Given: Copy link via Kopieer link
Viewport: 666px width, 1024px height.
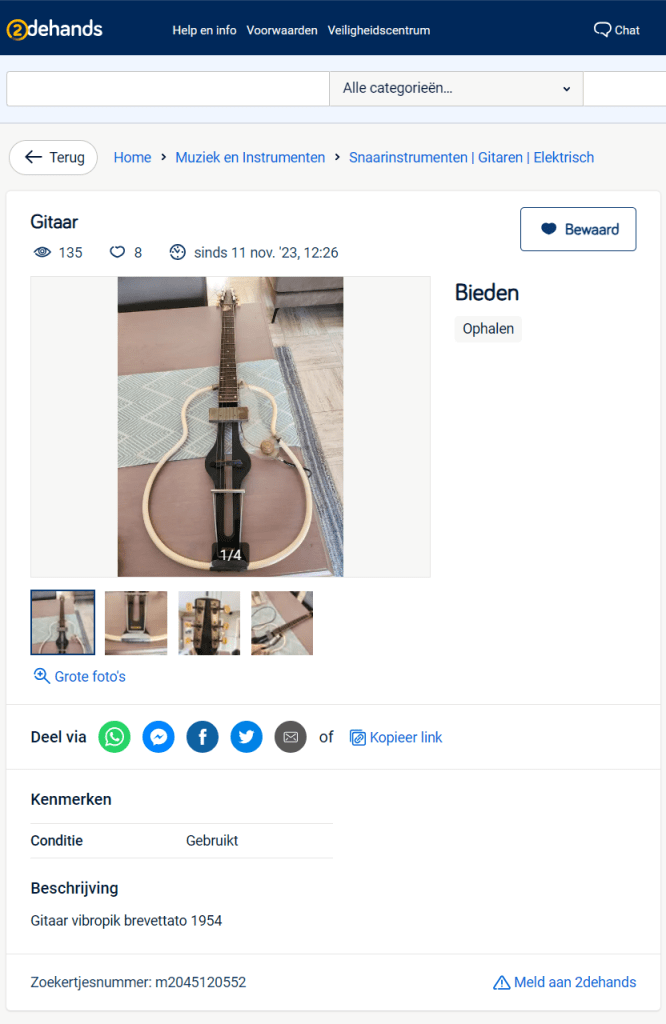Looking at the screenshot, I should coord(396,737).
